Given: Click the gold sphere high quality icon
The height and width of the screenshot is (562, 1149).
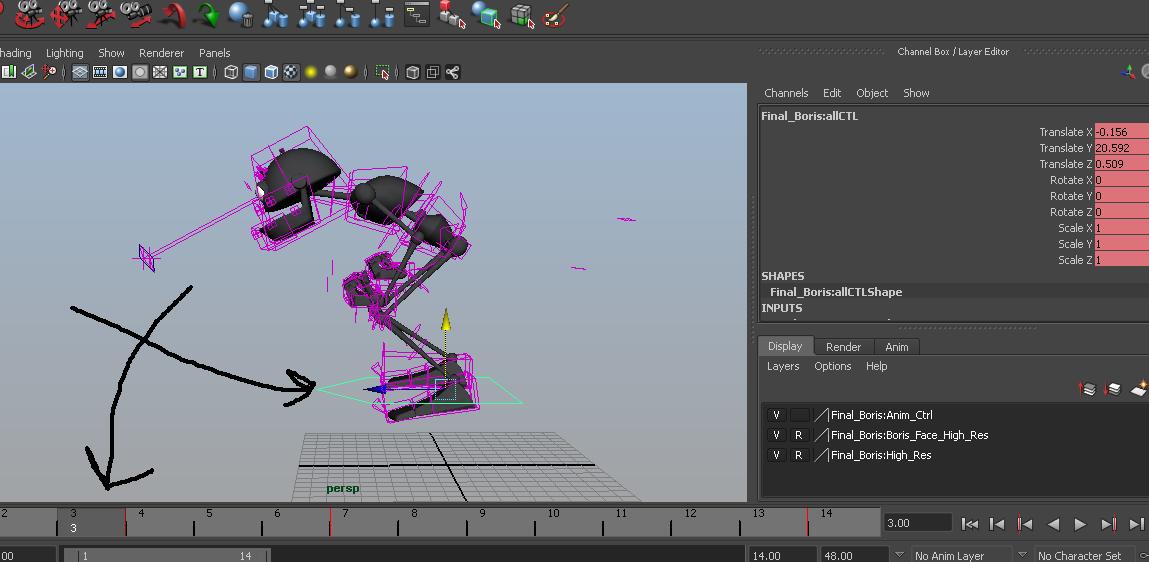Looking at the screenshot, I should tap(350, 72).
